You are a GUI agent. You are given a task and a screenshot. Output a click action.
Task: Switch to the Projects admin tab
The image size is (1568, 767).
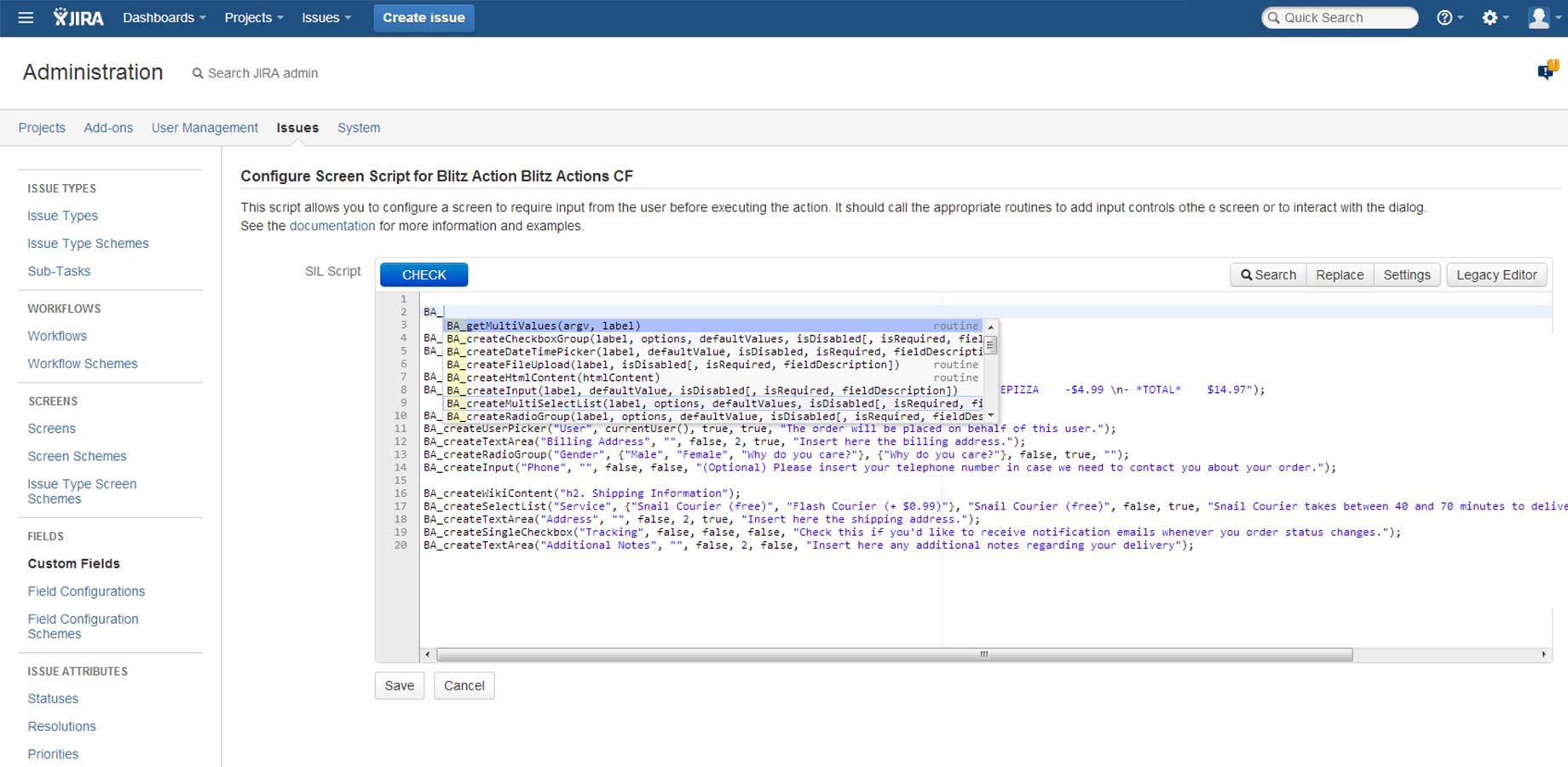[42, 128]
